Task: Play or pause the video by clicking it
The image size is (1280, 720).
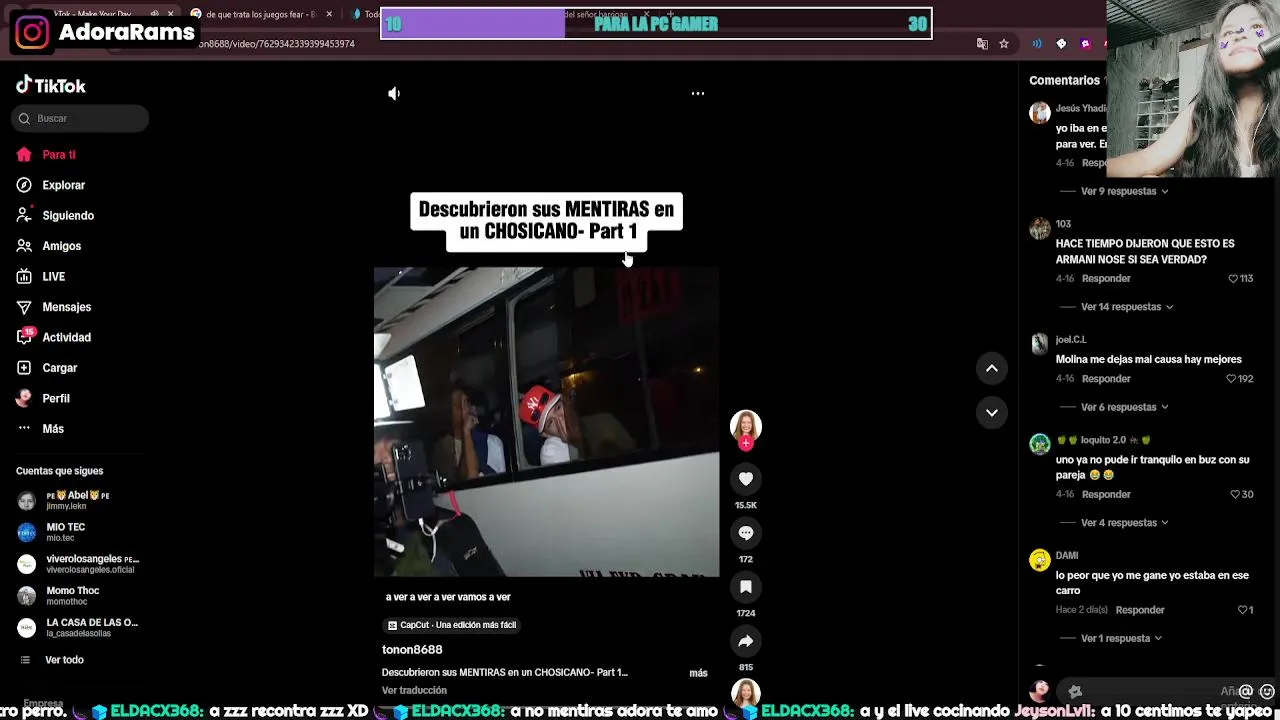Action: click(x=546, y=422)
